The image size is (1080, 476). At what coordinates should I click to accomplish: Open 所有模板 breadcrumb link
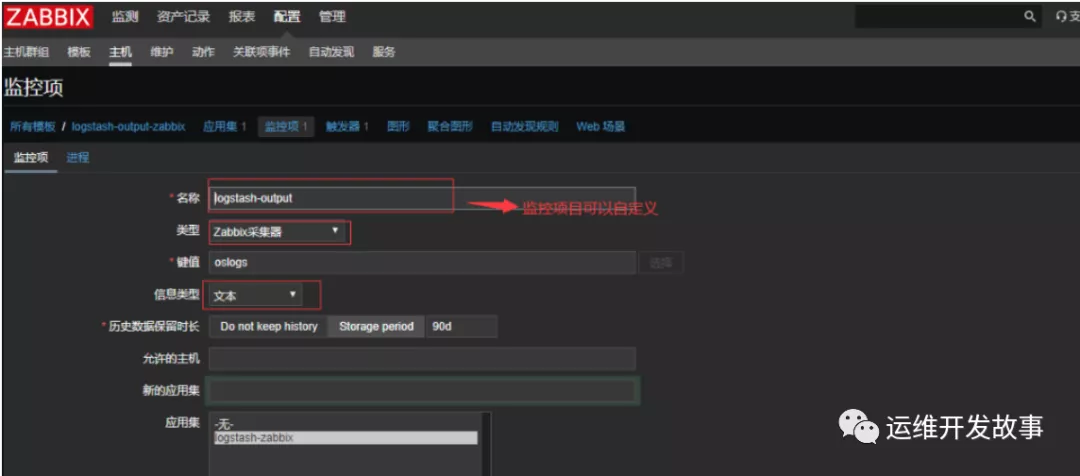[x=32, y=127]
